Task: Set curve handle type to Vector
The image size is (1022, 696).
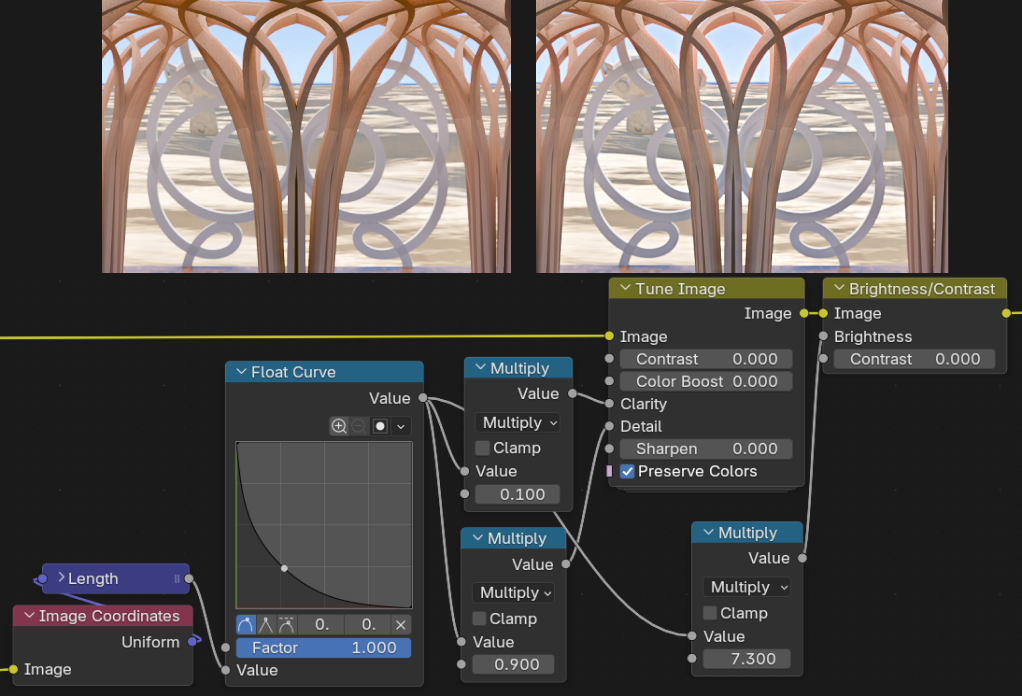Action: [266, 624]
